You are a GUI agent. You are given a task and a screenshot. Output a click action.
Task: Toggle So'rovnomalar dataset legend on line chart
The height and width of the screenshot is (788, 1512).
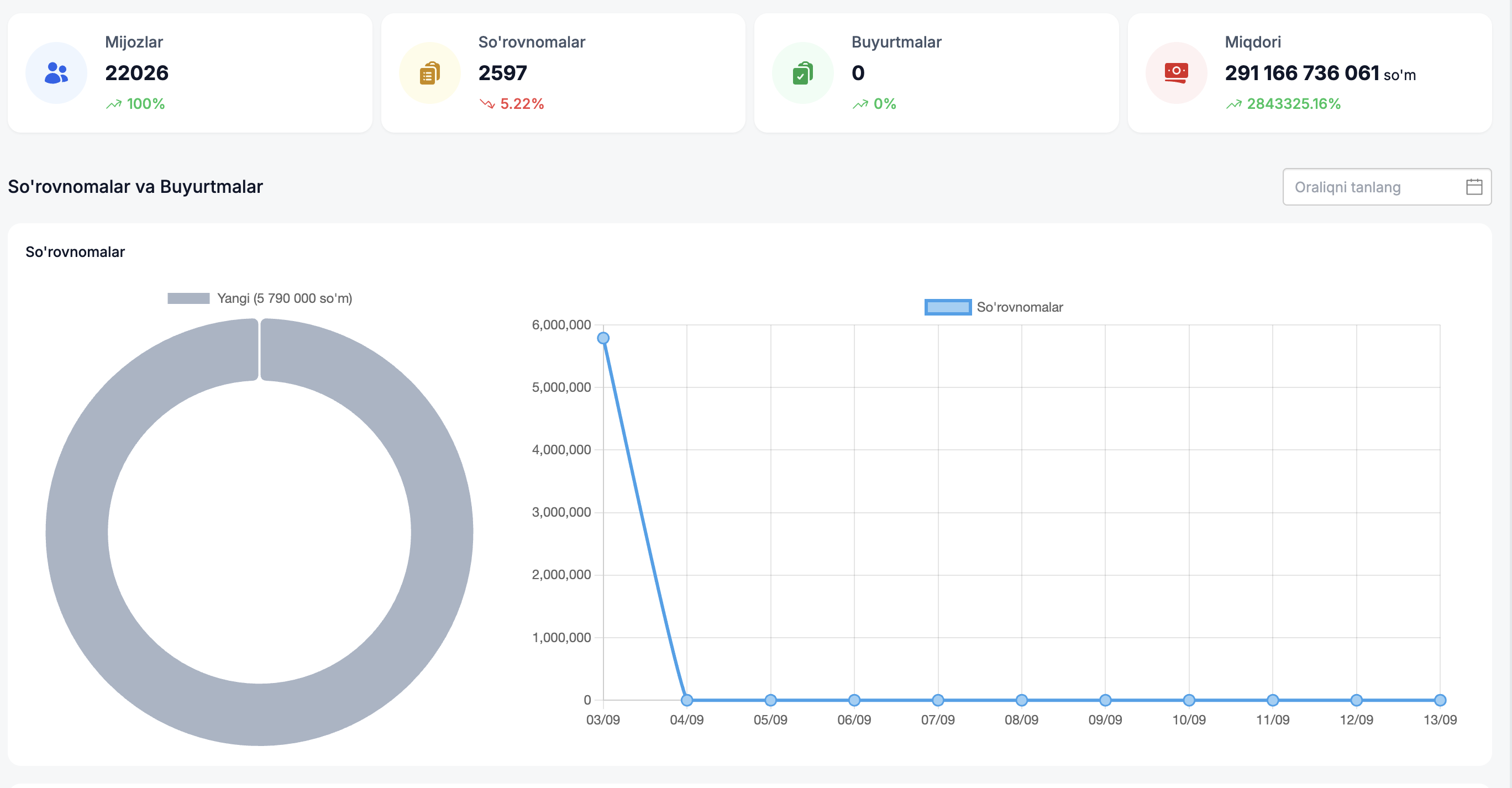1019,307
